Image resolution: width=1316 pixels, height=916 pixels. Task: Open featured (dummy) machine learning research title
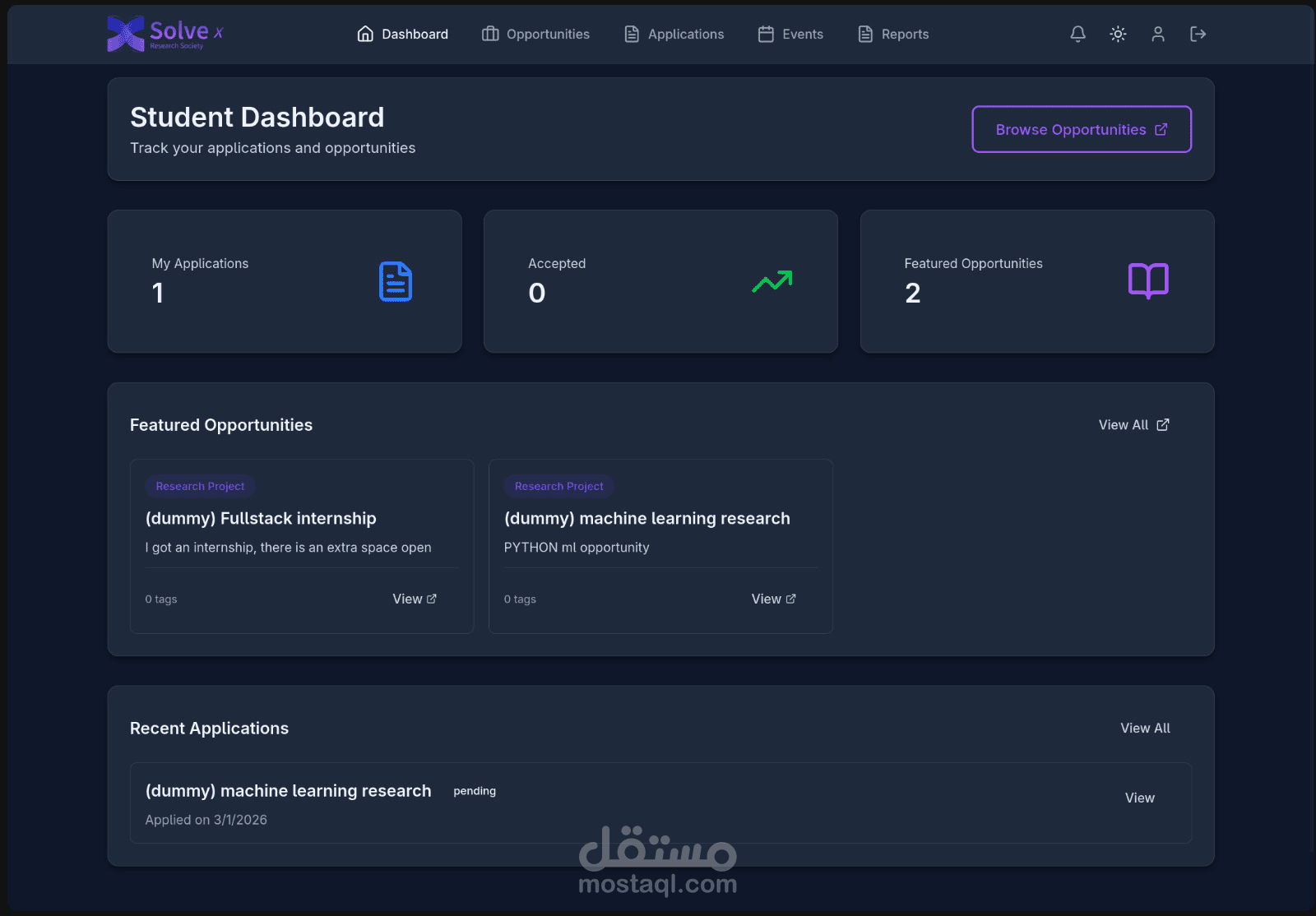pos(647,518)
